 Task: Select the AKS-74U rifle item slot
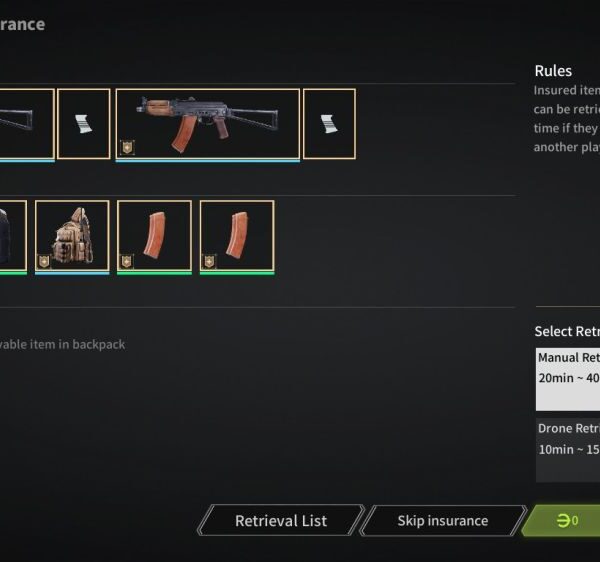coord(208,124)
